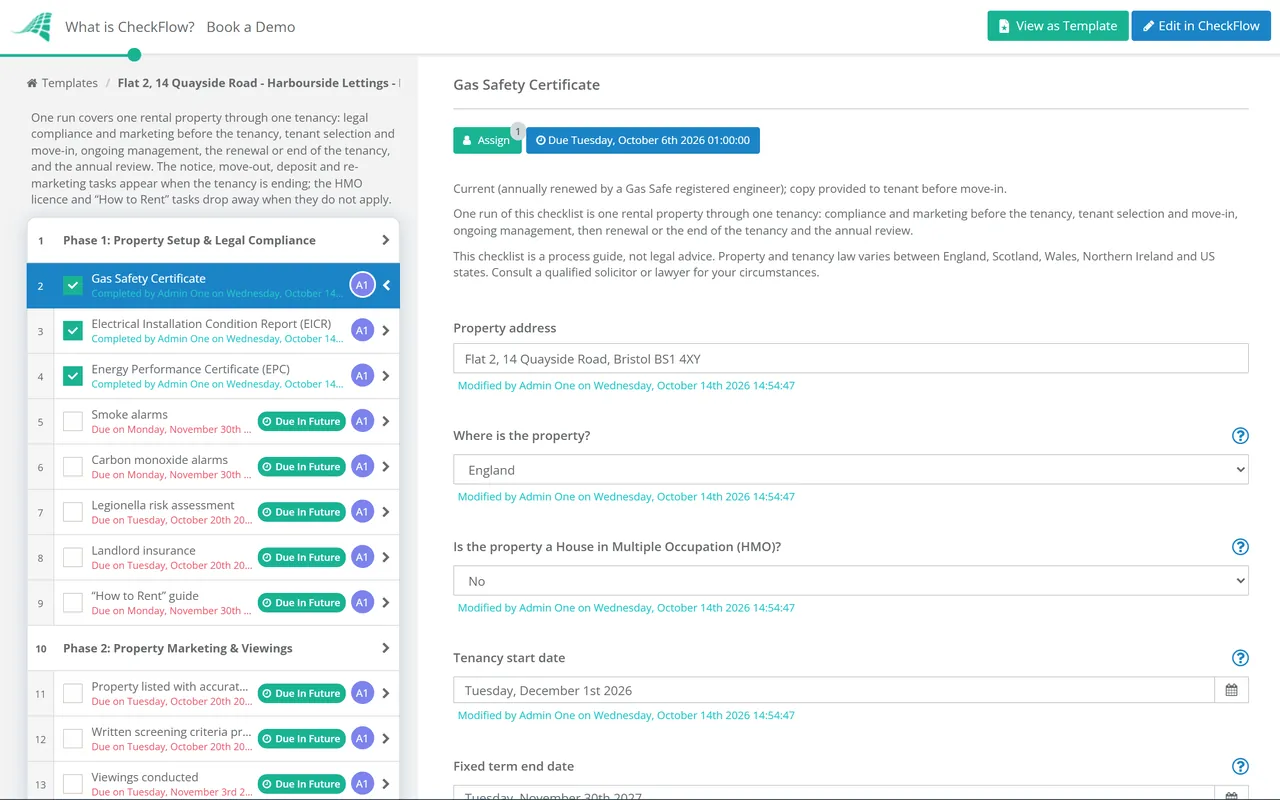The image size is (1280, 800).
Task: Show help for Tenancy start date
Action: (1240, 658)
